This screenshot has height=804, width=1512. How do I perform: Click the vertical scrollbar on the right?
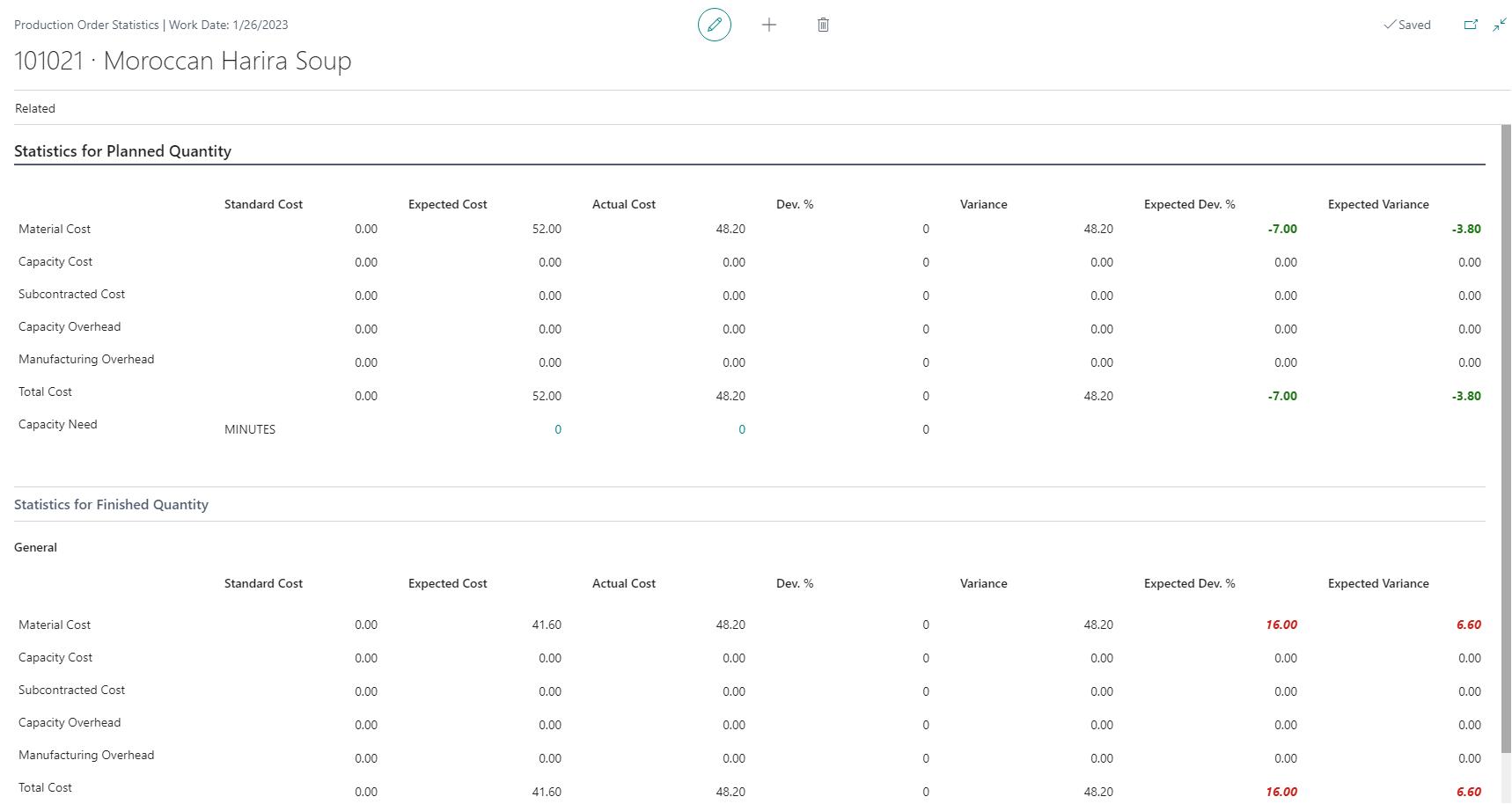(1505, 440)
